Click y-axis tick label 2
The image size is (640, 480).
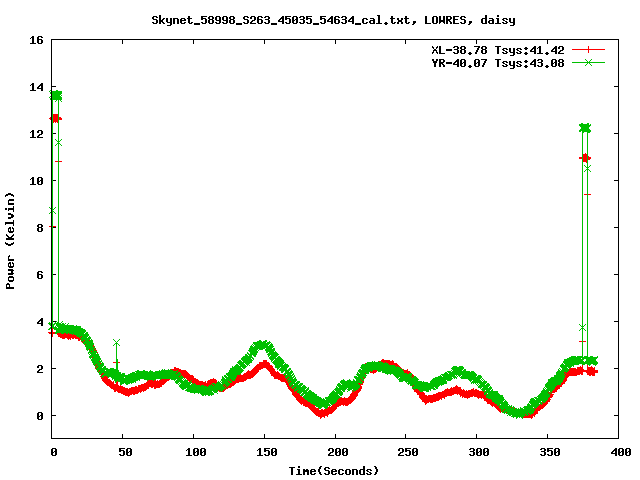tap(40, 369)
